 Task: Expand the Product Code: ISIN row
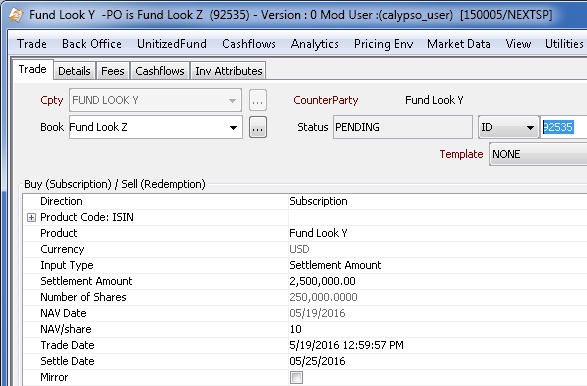pyautogui.click(x=31, y=218)
